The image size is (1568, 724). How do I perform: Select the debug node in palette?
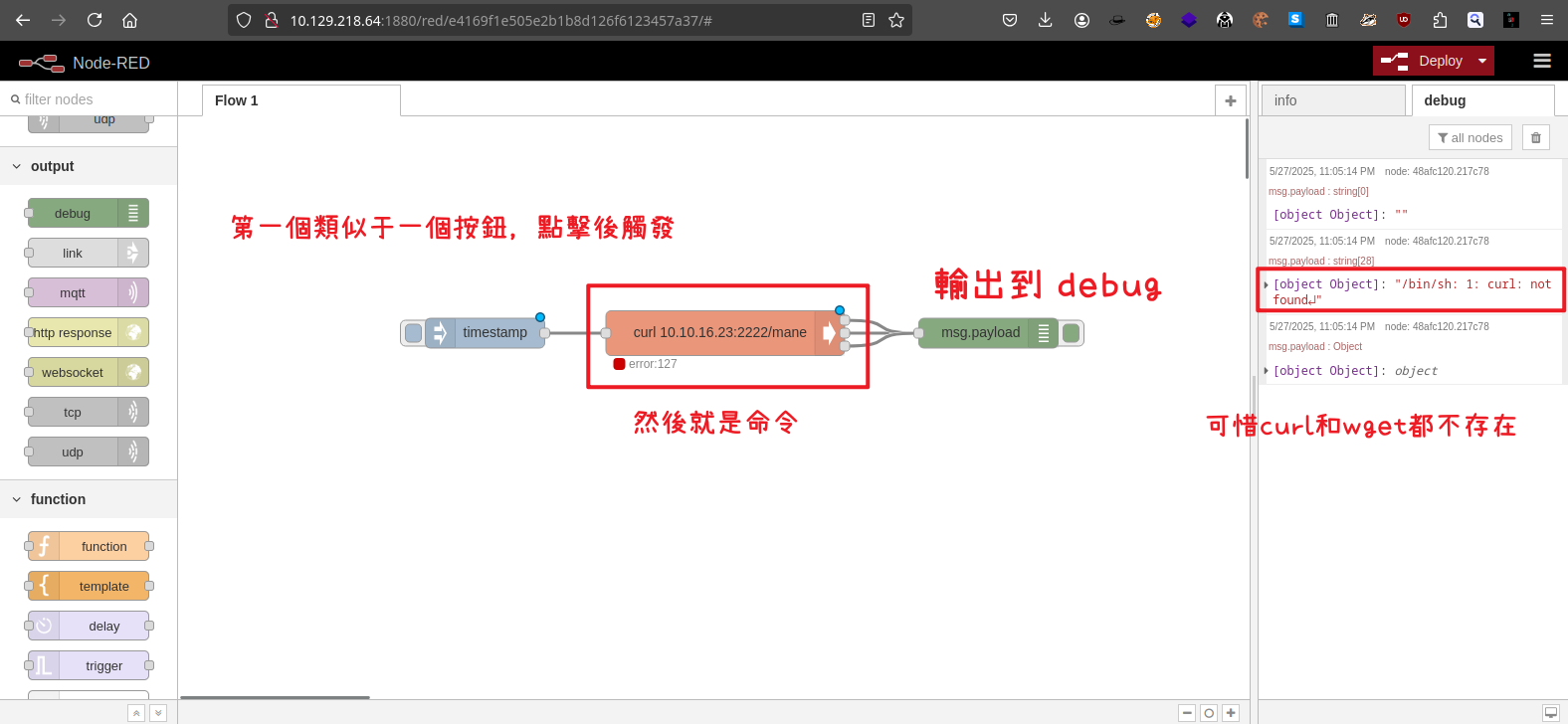point(89,213)
